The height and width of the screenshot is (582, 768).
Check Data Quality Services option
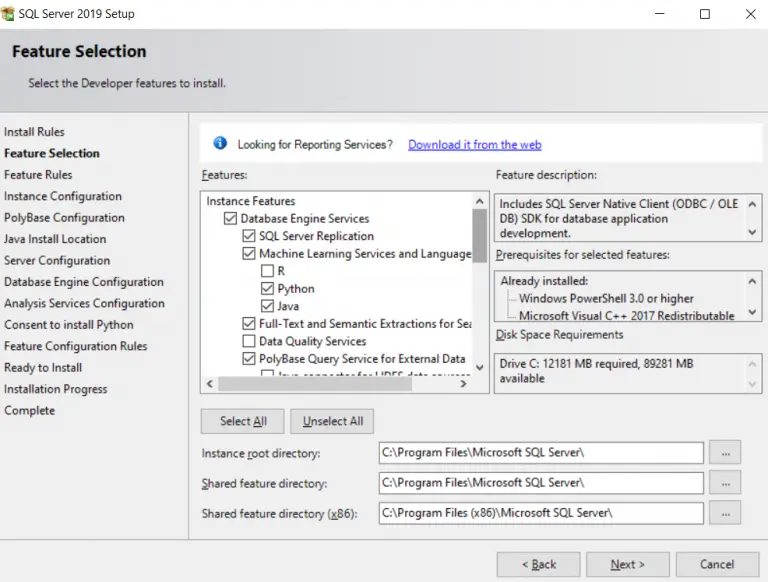(x=249, y=341)
